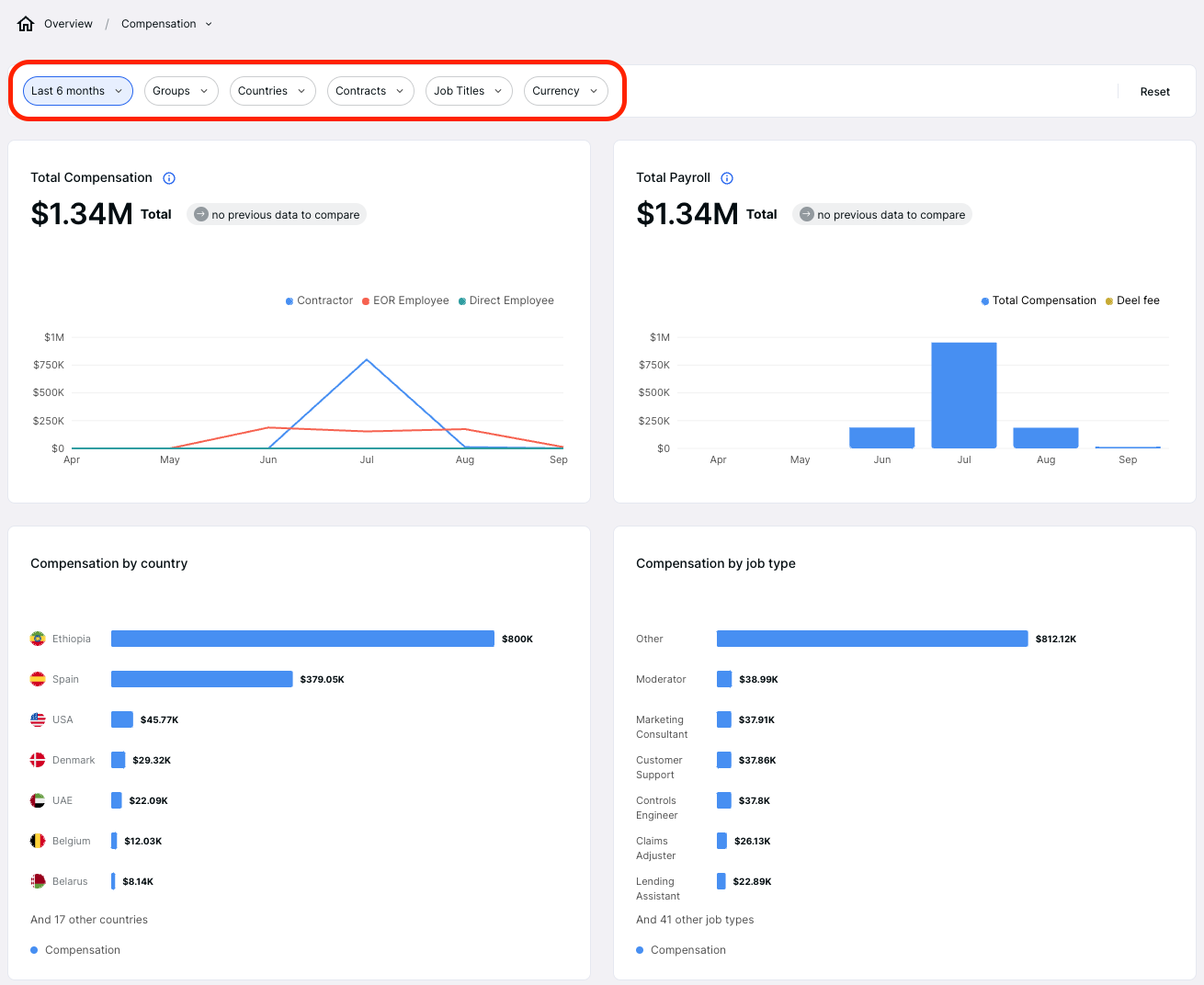
Task: Click the Reset filters button
Action: pos(1154,91)
